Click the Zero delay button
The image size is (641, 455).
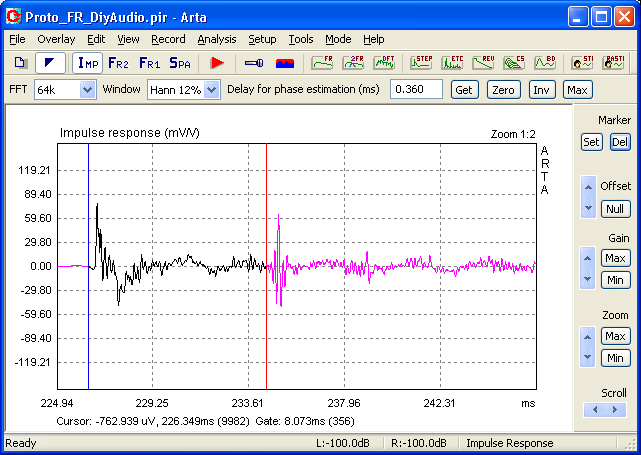tap(504, 90)
